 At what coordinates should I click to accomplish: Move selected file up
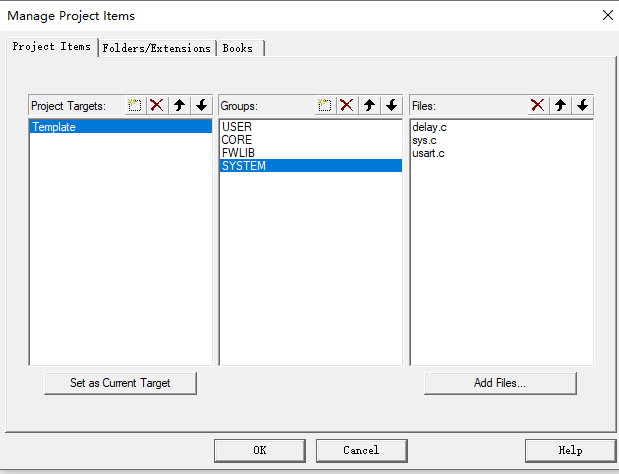pyautogui.click(x=561, y=105)
